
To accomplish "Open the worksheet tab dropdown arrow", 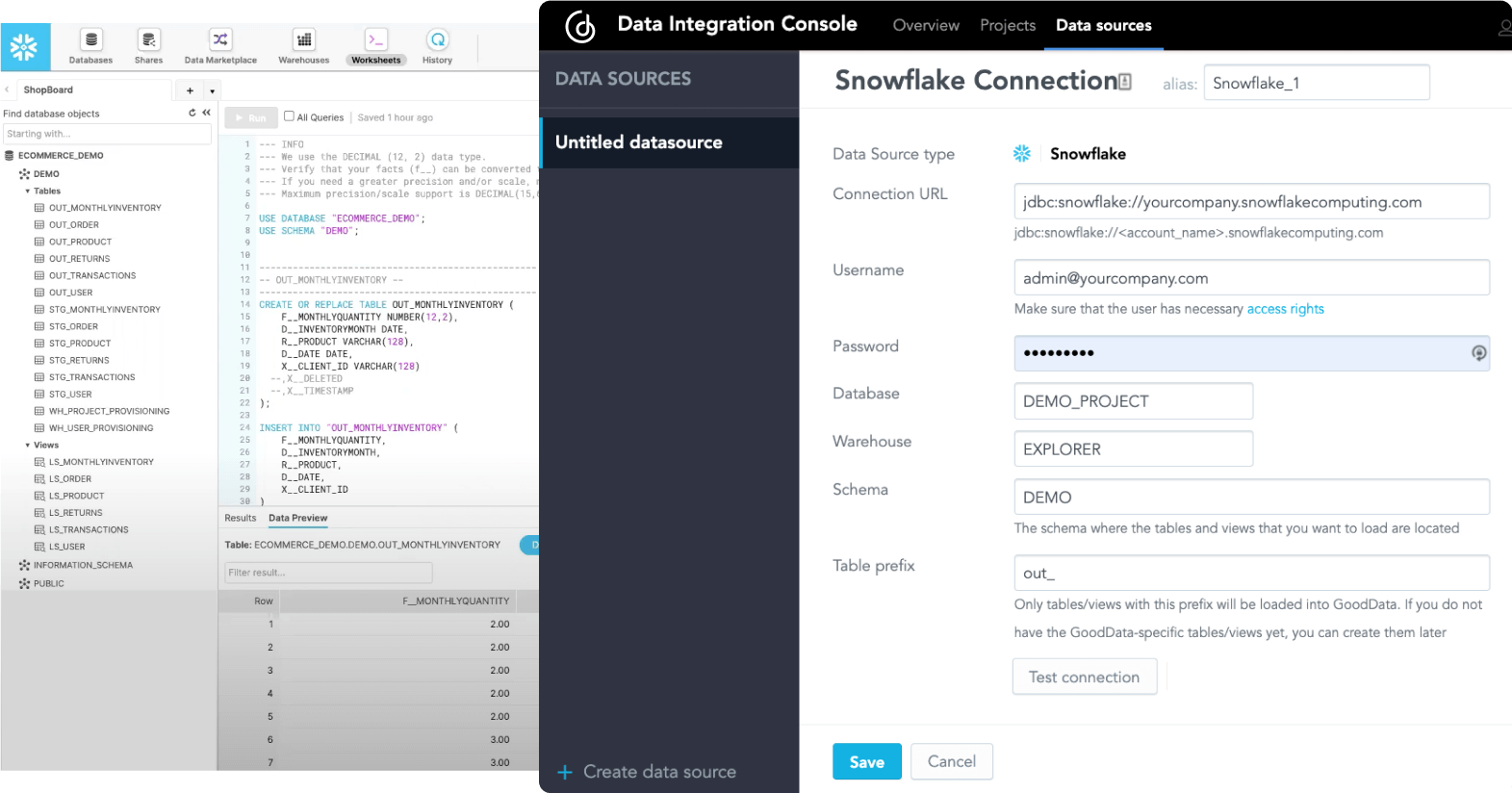I will 212,91.
